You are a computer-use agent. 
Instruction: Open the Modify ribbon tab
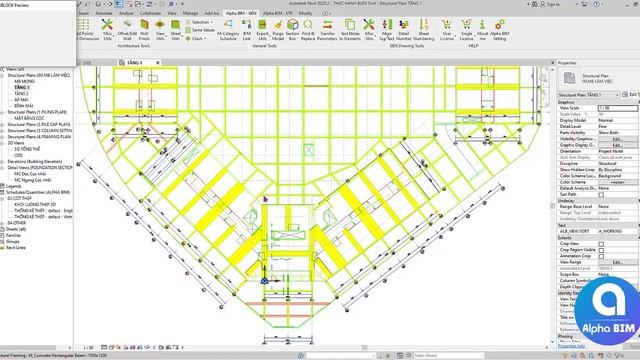tap(305, 13)
